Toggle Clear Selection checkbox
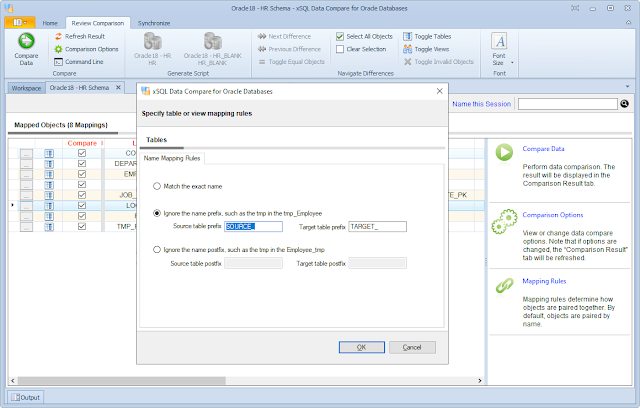This screenshot has width=640, height=408. 340,49
